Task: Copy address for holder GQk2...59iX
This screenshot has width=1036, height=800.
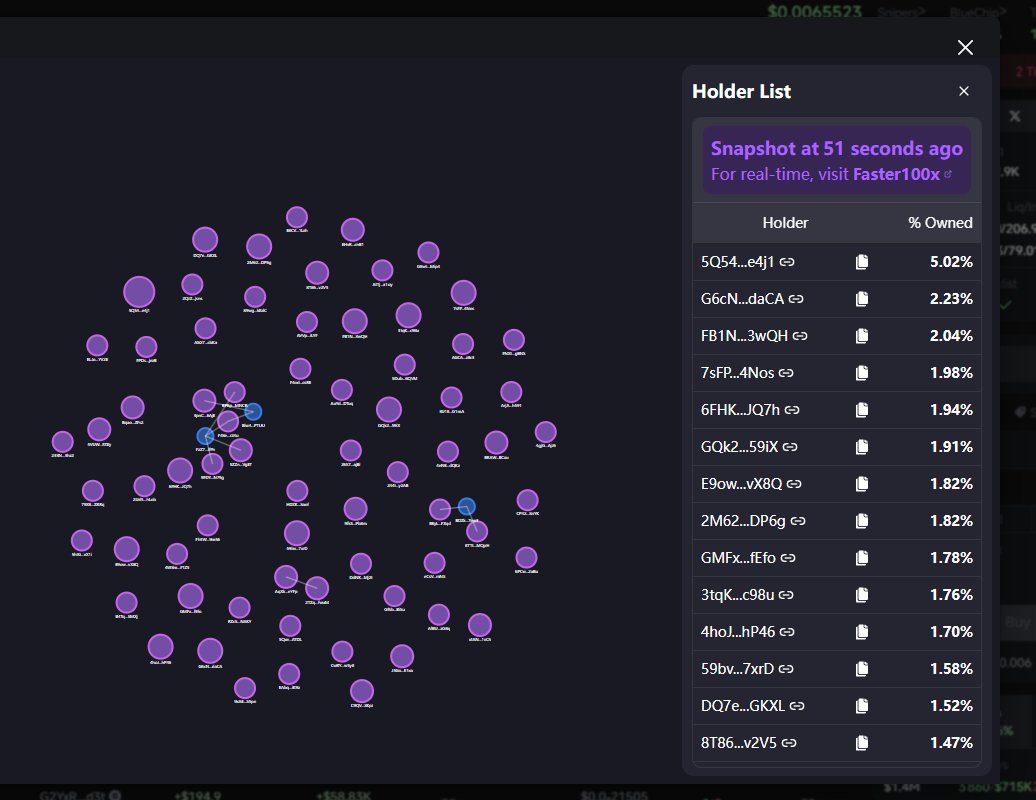Action: coord(862,447)
